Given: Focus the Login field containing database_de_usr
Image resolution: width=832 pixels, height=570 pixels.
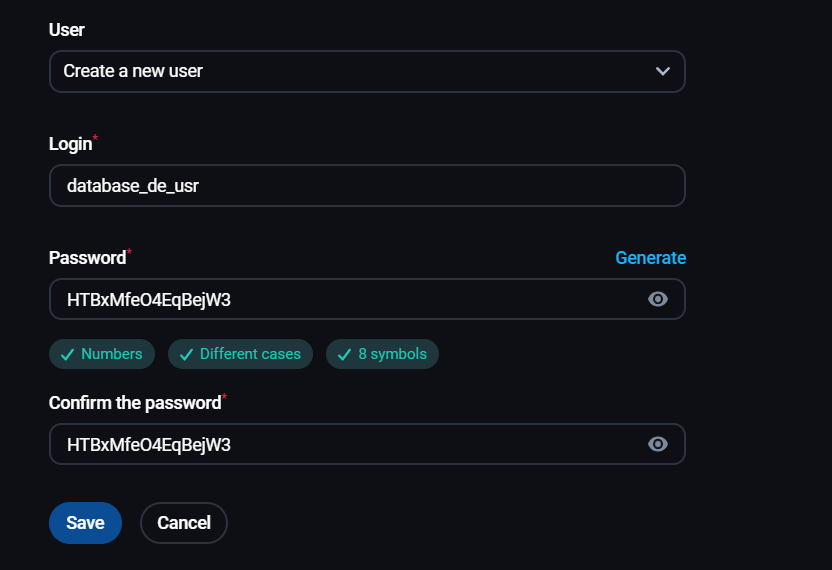Looking at the screenshot, I should (x=366, y=186).
